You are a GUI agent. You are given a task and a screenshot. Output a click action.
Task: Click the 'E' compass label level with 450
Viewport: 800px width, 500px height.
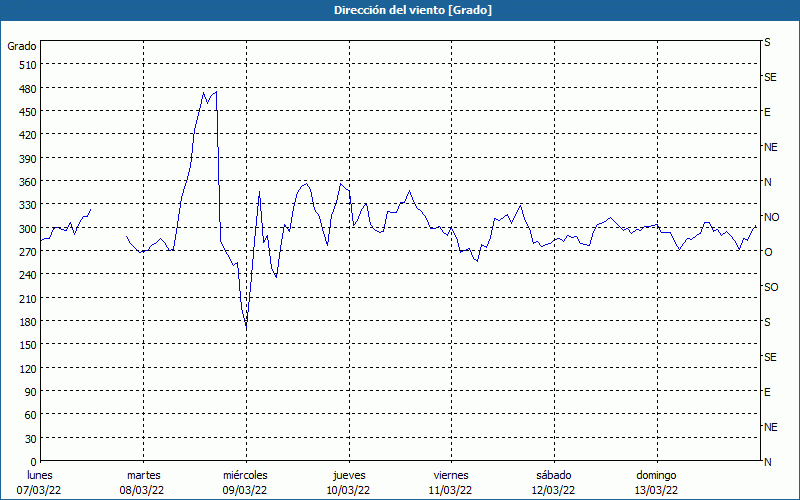click(x=767, y=112)
